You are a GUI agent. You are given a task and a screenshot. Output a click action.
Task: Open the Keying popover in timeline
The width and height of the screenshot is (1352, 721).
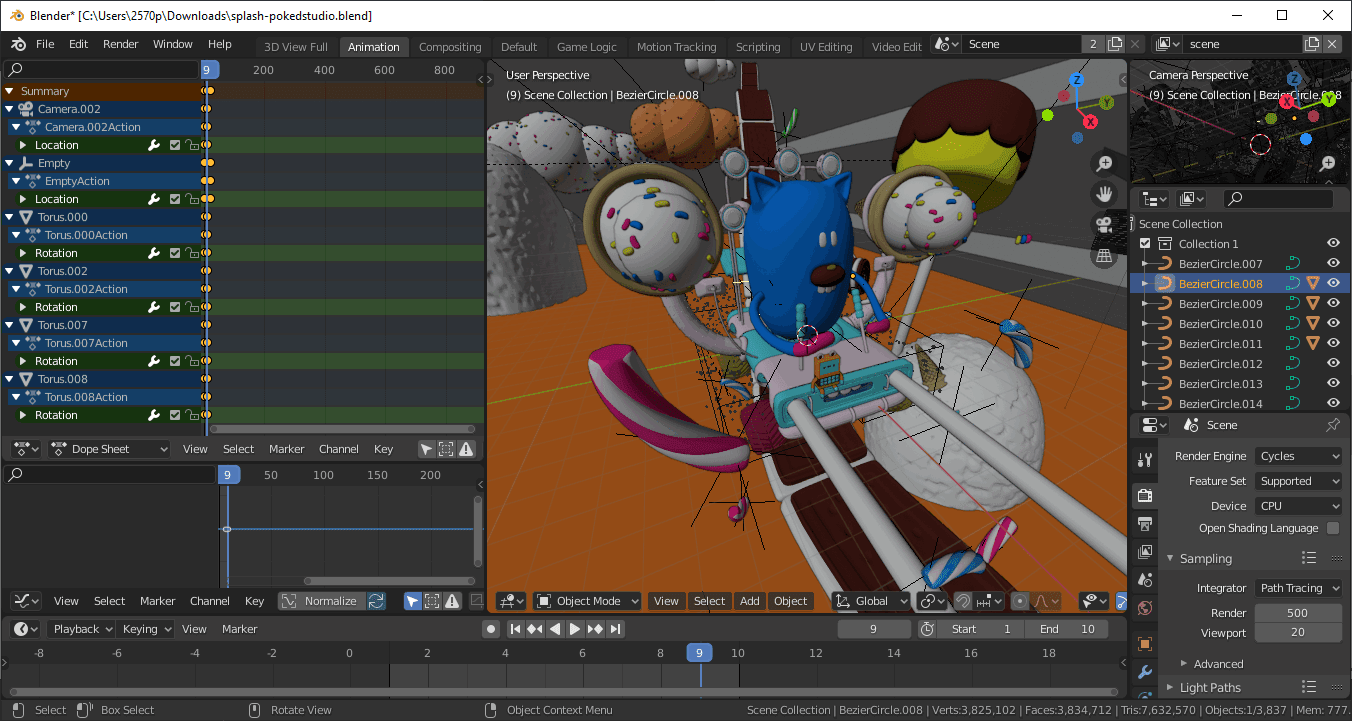(x=146, y=629)
